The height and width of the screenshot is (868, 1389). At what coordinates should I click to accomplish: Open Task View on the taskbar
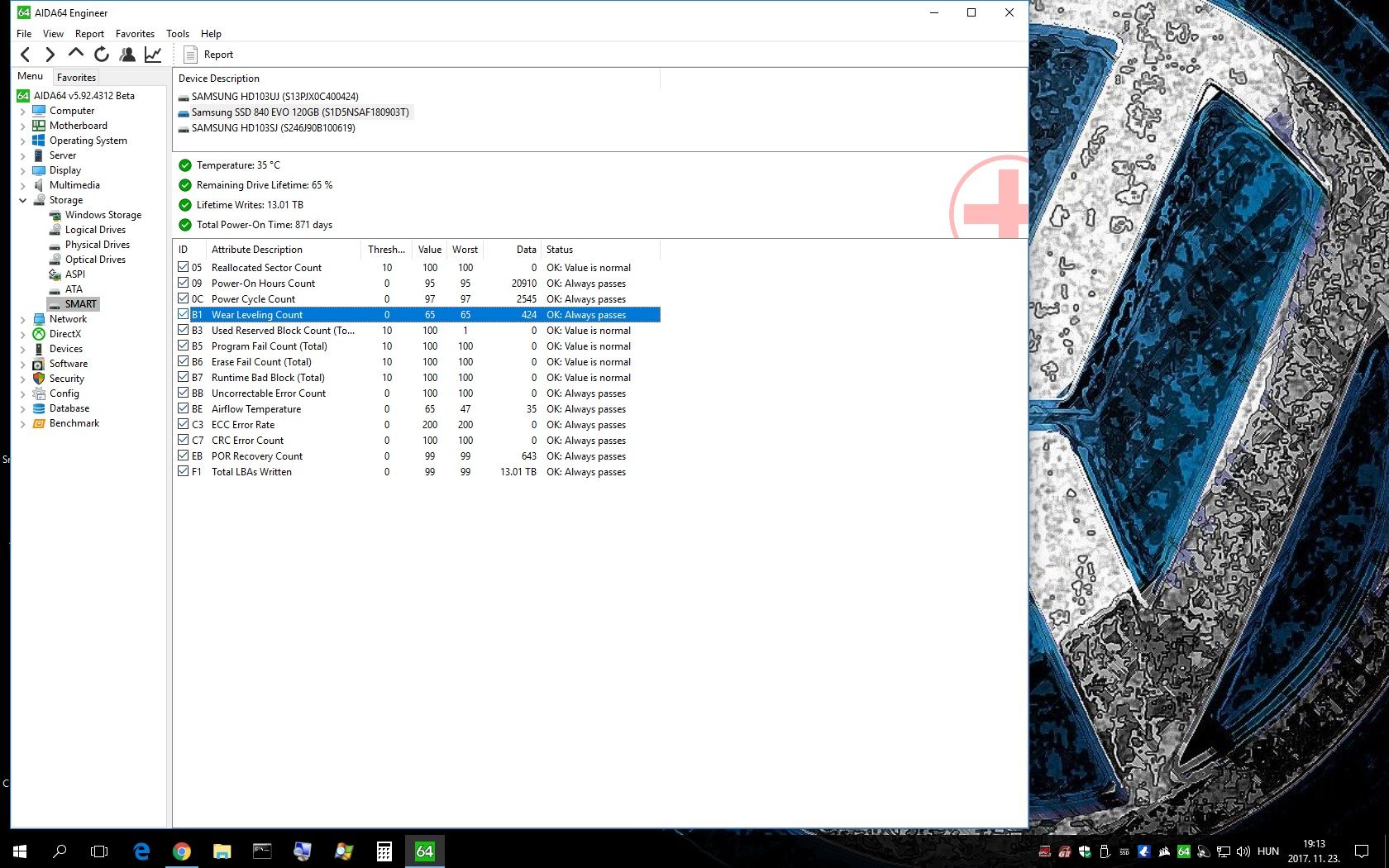[99, 851]
